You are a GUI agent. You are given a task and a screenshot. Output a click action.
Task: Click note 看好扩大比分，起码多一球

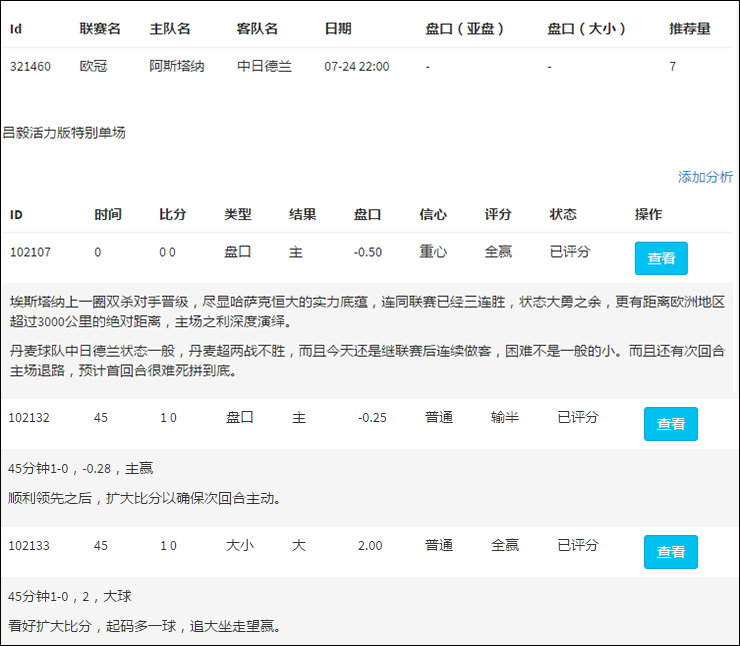coord(144,626)
